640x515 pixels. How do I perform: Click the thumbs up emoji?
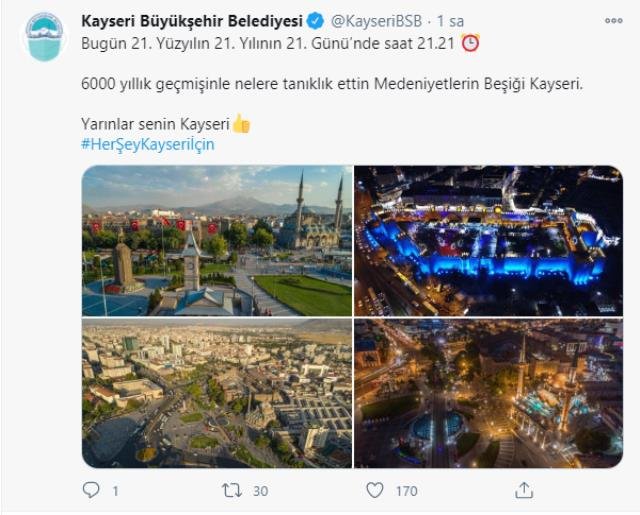pos(241,124)
